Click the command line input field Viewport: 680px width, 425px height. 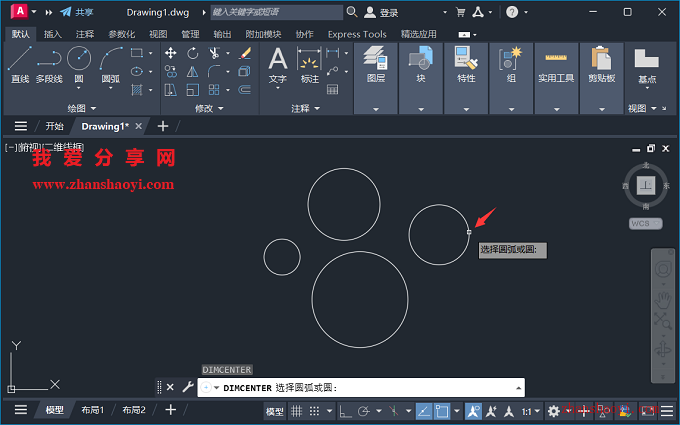tap(361, 388)
